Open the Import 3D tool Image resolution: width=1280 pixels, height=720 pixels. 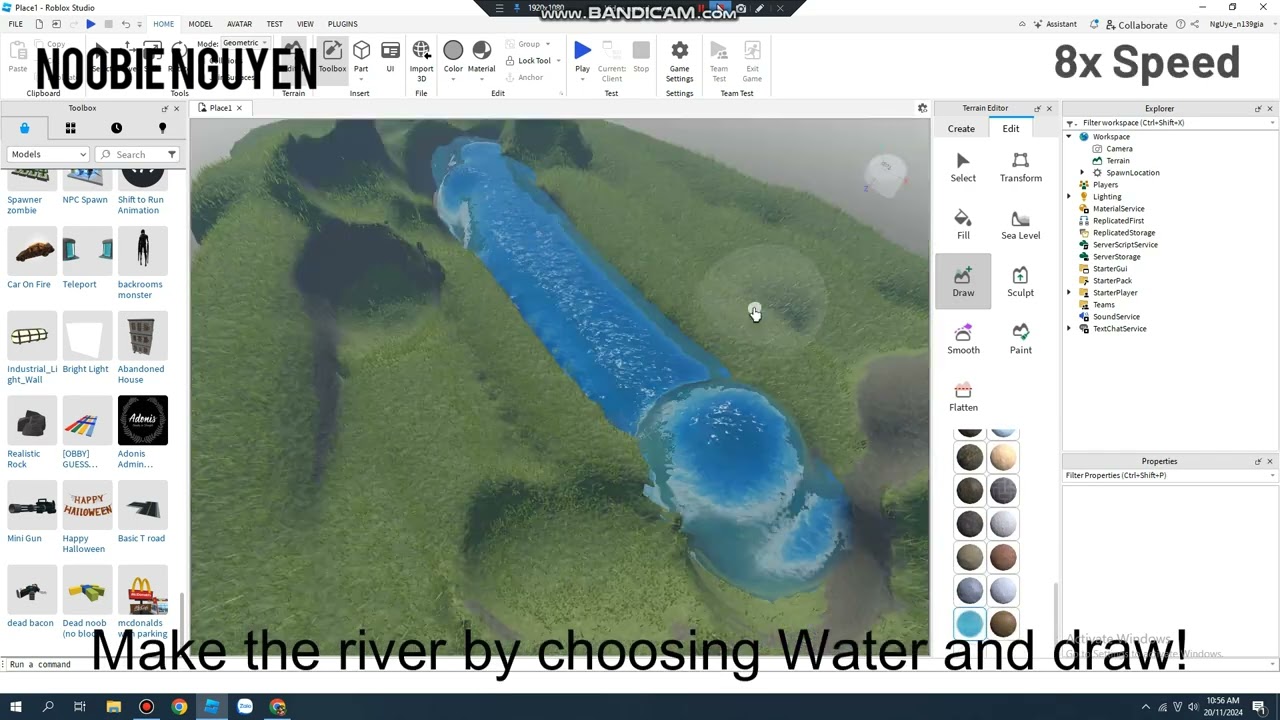tap(421, 60)
